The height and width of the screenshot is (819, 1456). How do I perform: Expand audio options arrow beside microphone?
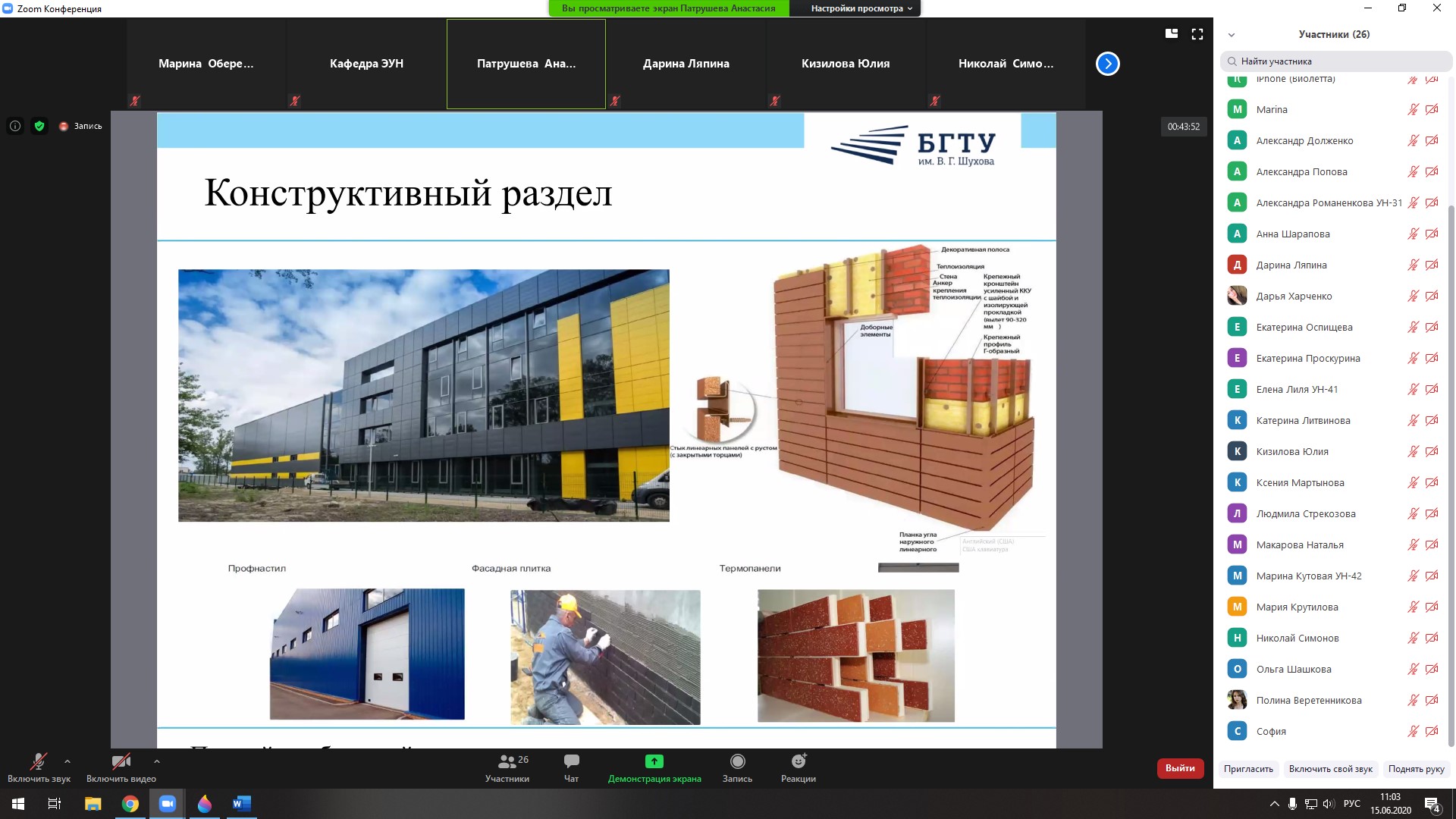tap(67, 761)
